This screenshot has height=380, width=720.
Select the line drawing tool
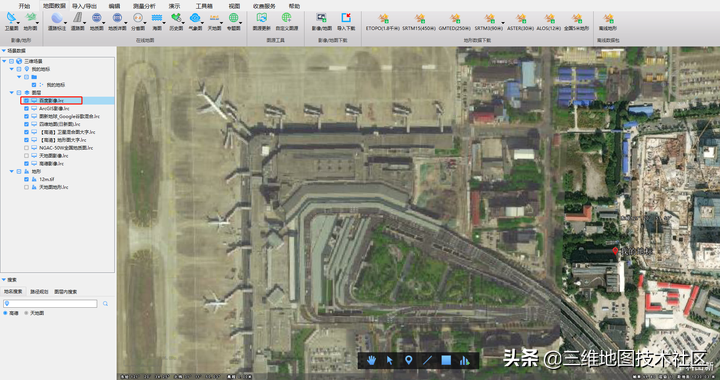[427, 360]
